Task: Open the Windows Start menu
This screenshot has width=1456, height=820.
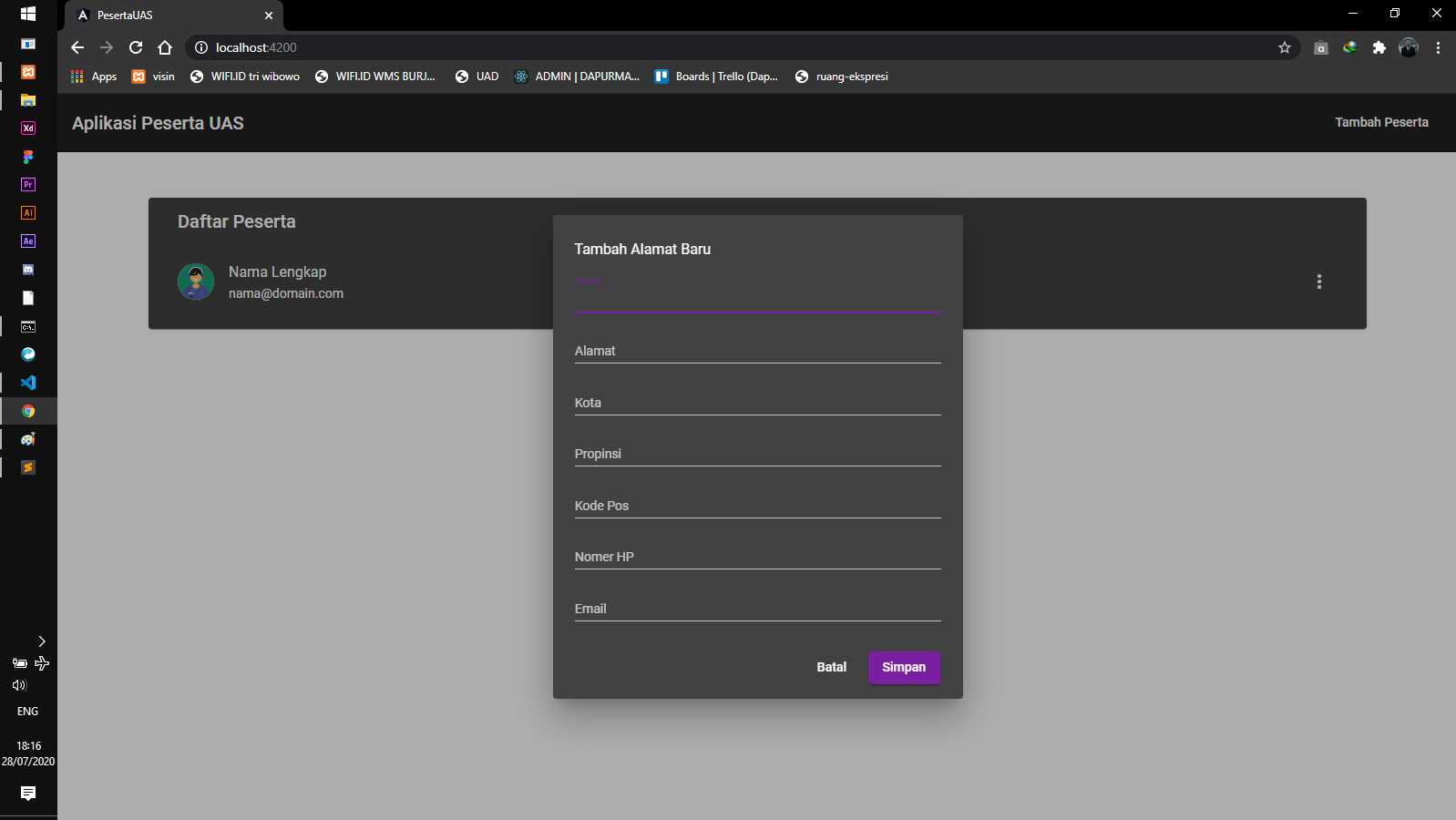Action: tap(28, 14)
